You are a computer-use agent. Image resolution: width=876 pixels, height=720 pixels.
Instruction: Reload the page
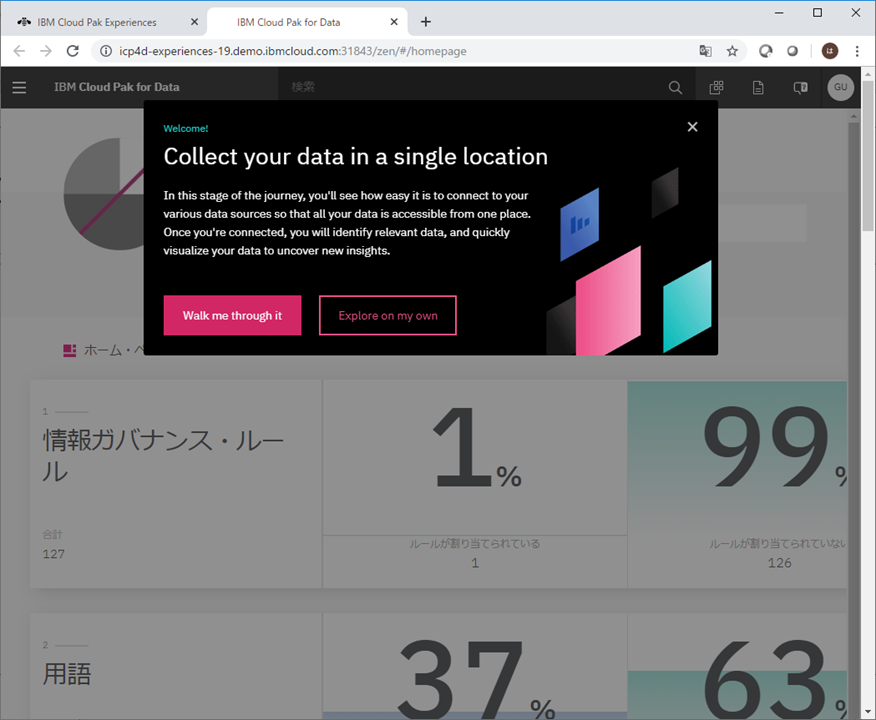pos(72,51)
